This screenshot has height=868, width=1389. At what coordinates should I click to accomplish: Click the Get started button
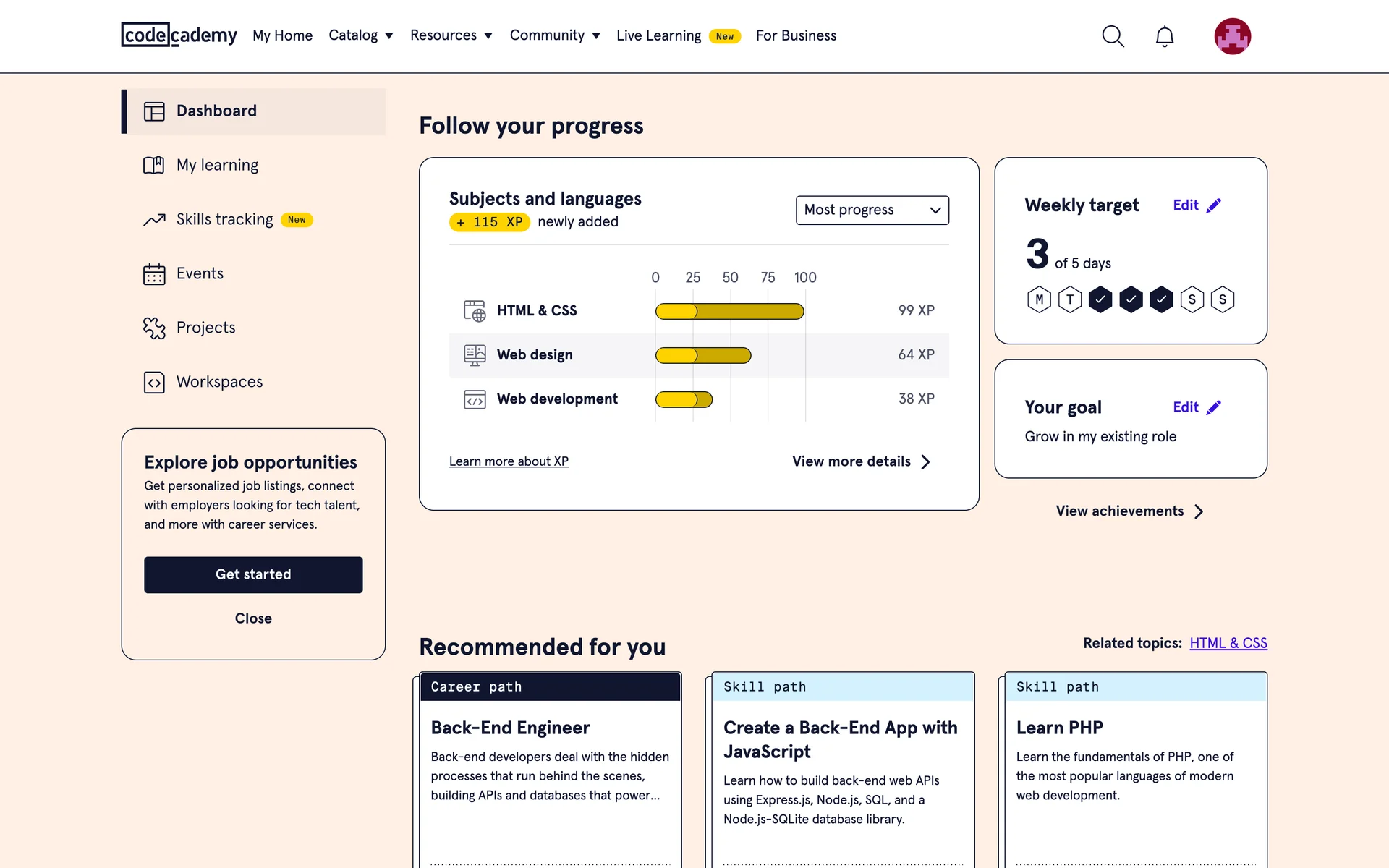click(253, 574)
